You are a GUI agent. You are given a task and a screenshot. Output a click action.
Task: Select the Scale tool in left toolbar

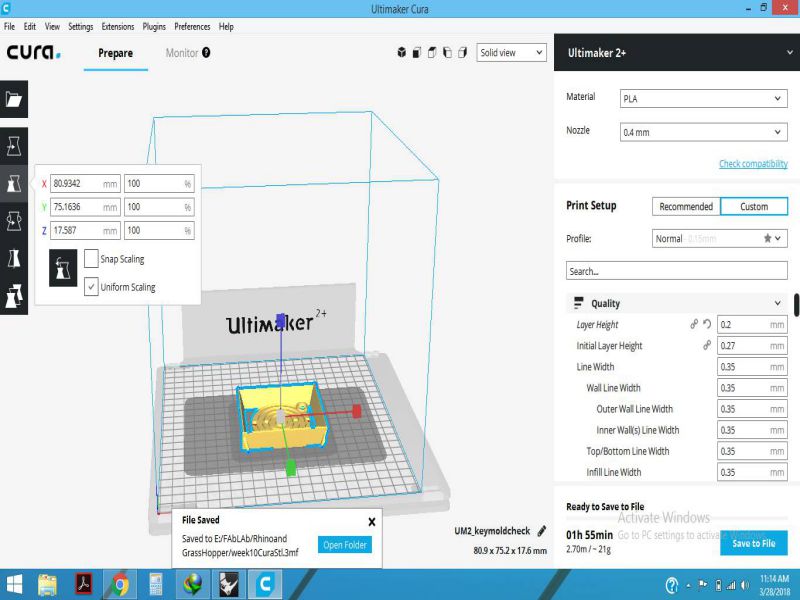(14, 183)
